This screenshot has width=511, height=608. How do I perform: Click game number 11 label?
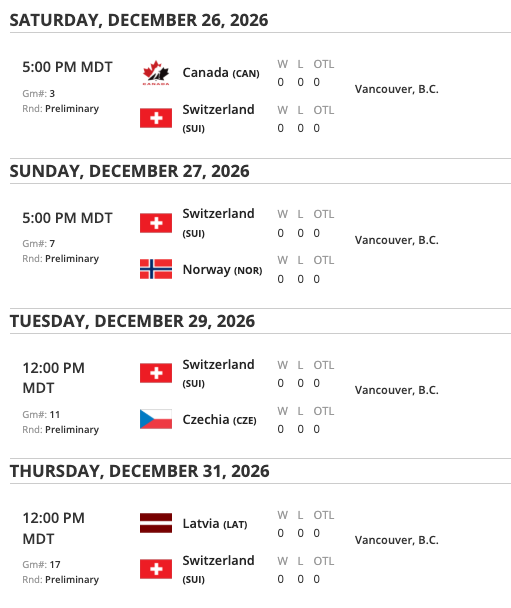(x=41, y=415)
